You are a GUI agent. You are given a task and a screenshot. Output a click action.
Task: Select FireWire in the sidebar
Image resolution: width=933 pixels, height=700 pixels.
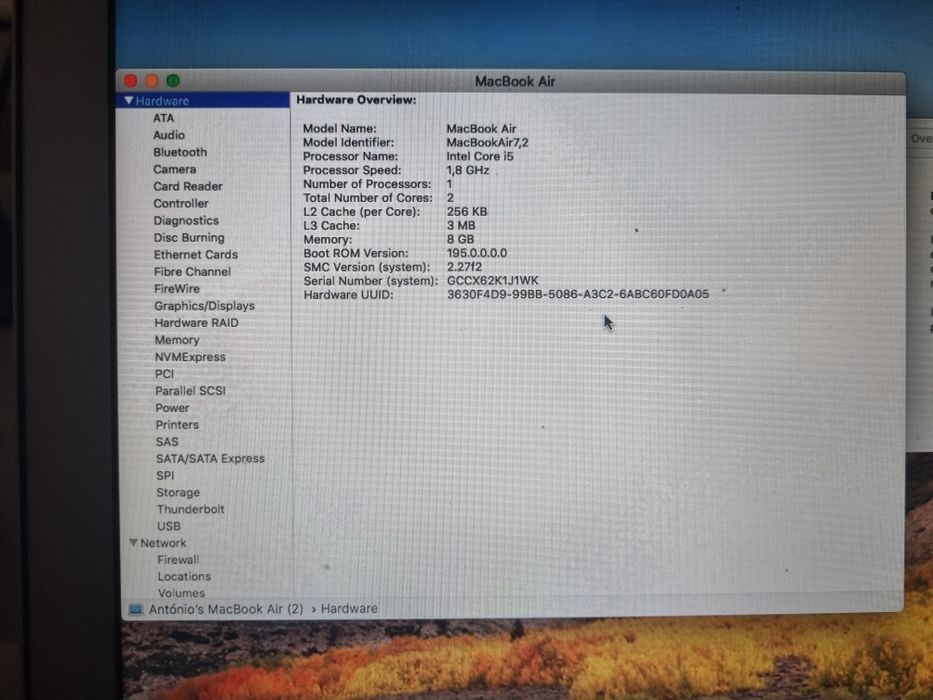tap(177, 289)
